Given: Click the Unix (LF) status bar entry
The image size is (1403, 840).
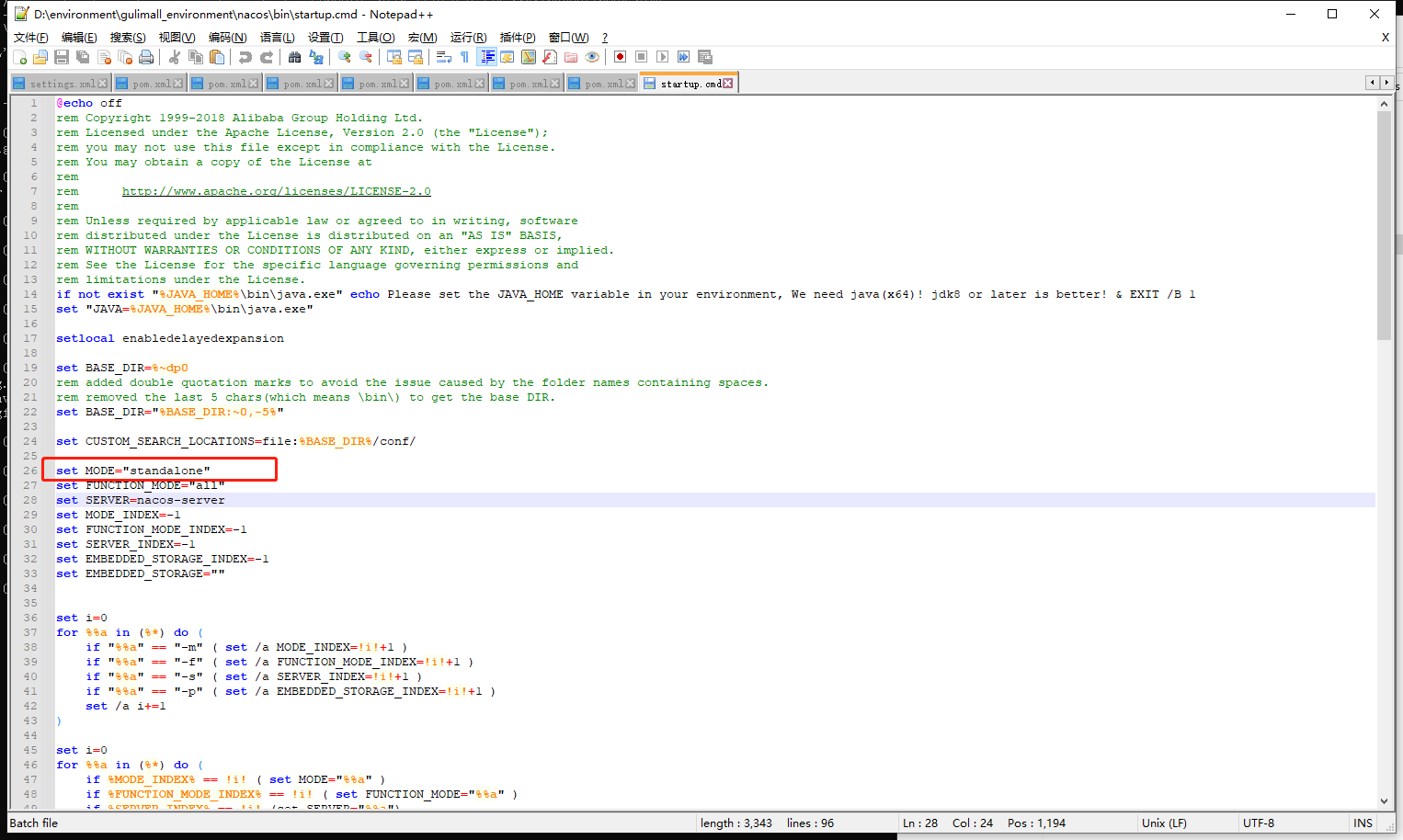Looking at the screenshot, I should point(1164,823).
